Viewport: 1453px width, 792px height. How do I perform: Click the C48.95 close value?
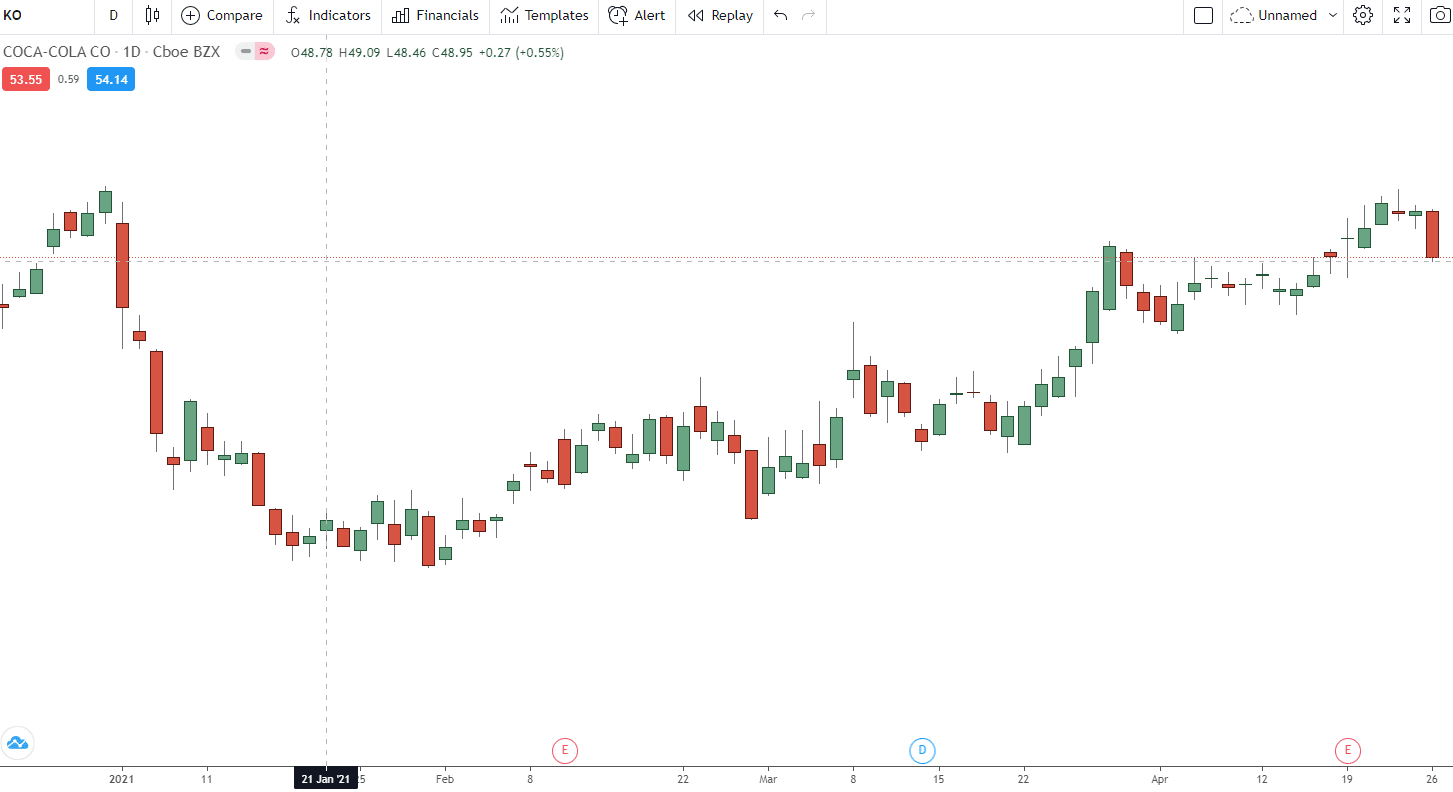coord(452,52)
